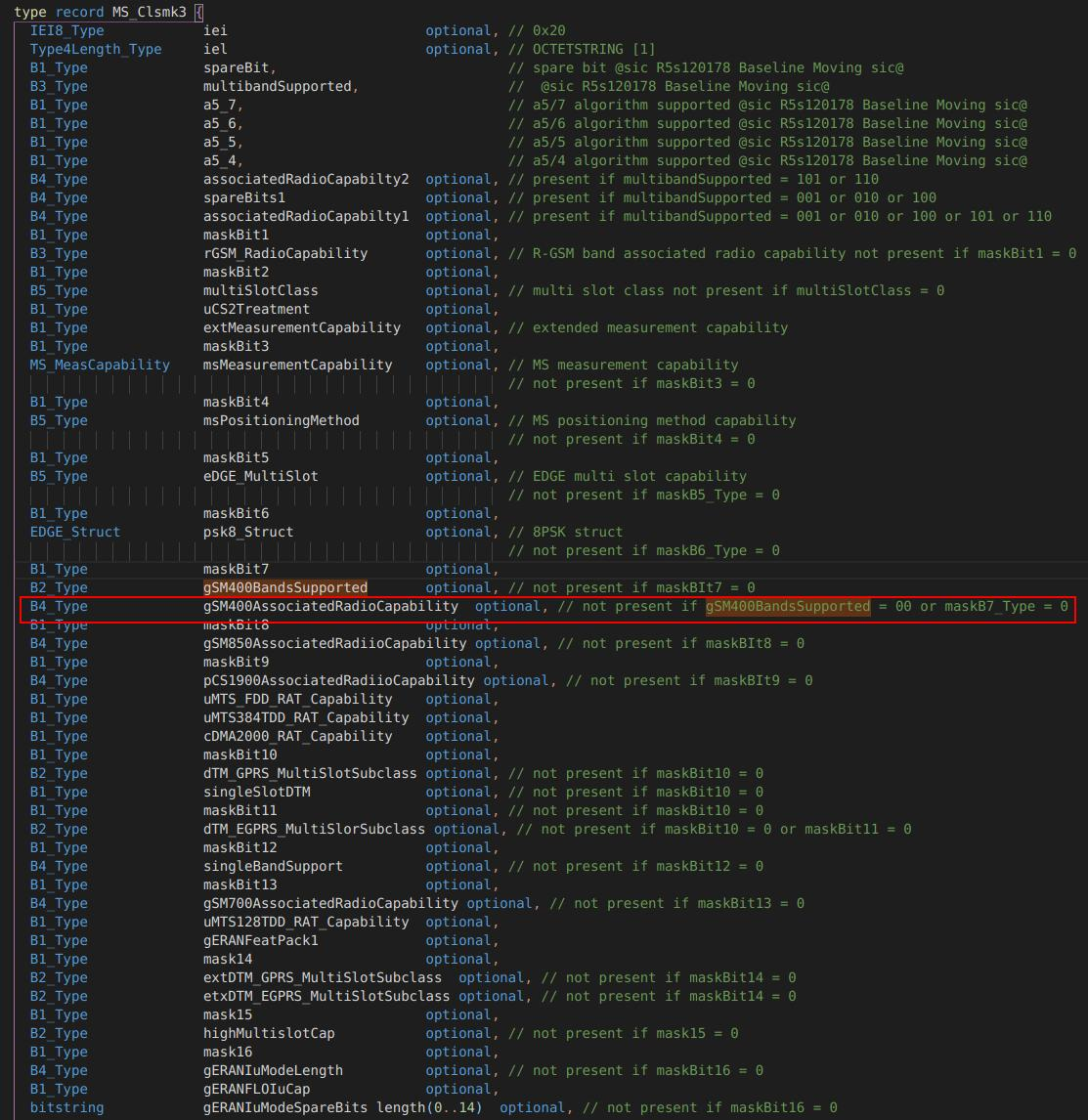This screenshot has height=1120, width=1088.
Task: Click the mask16 field name
Action: [227, 1053]
